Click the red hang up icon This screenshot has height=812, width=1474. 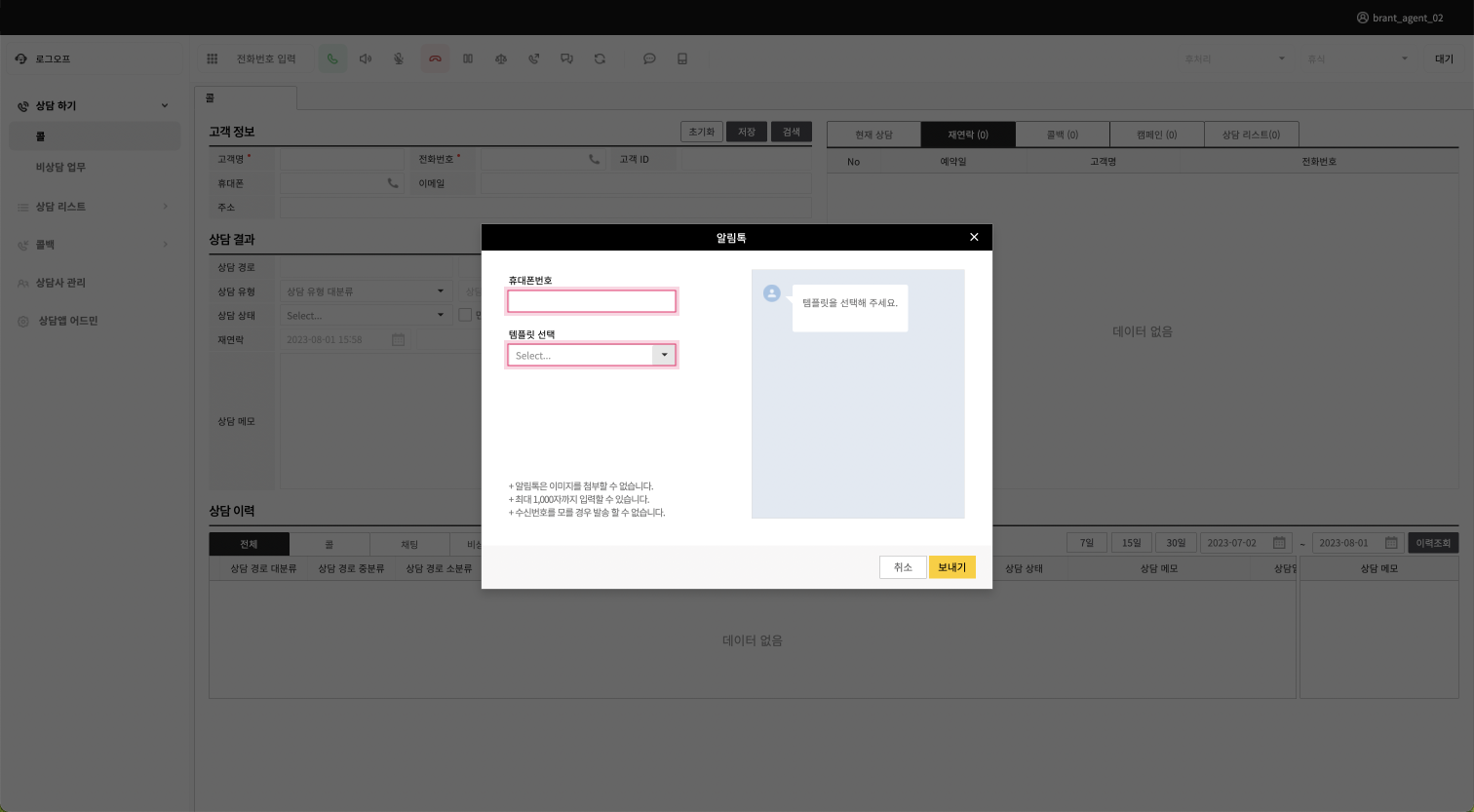[435, 59]
